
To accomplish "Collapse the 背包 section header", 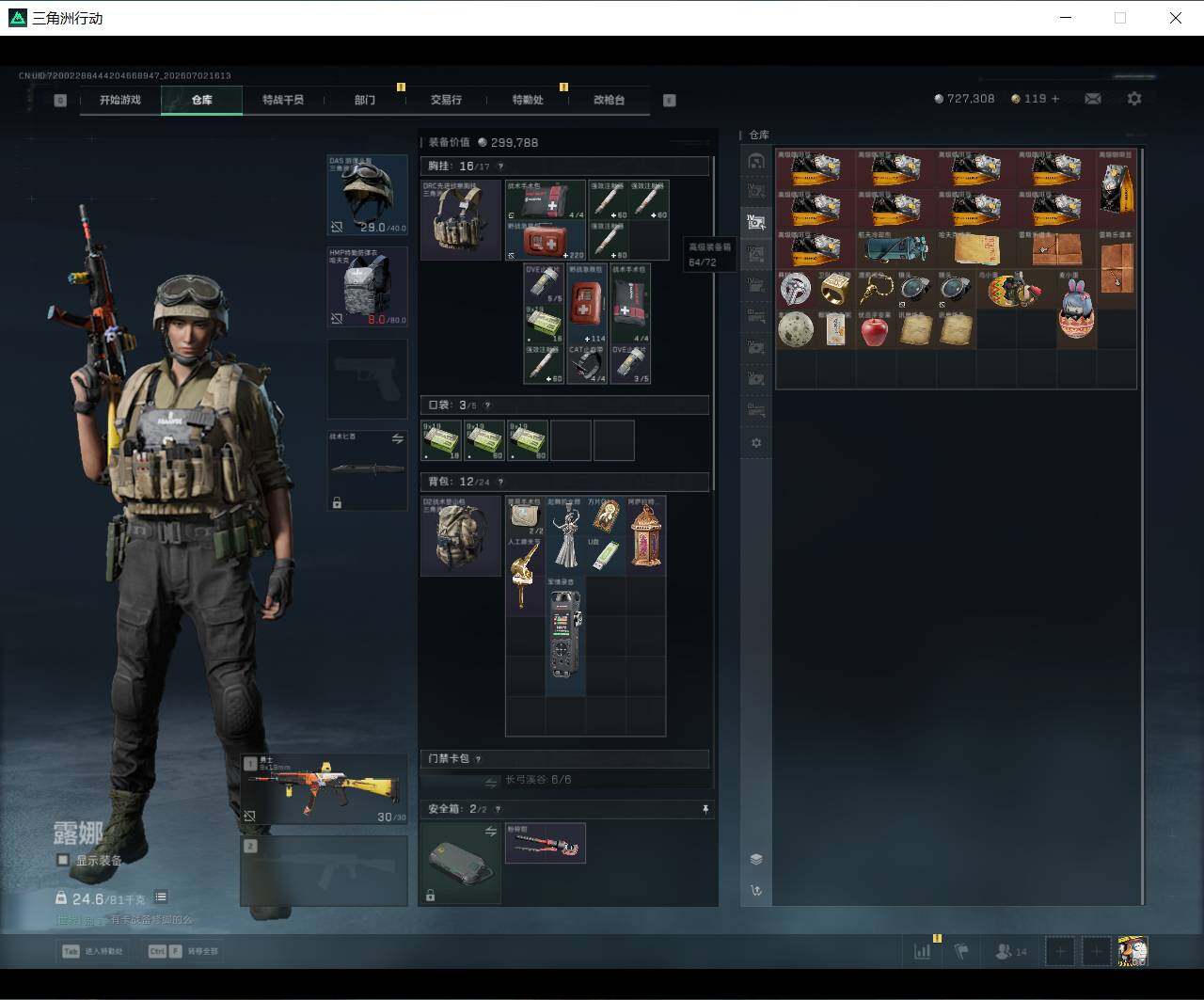I will tap(564, 482).
